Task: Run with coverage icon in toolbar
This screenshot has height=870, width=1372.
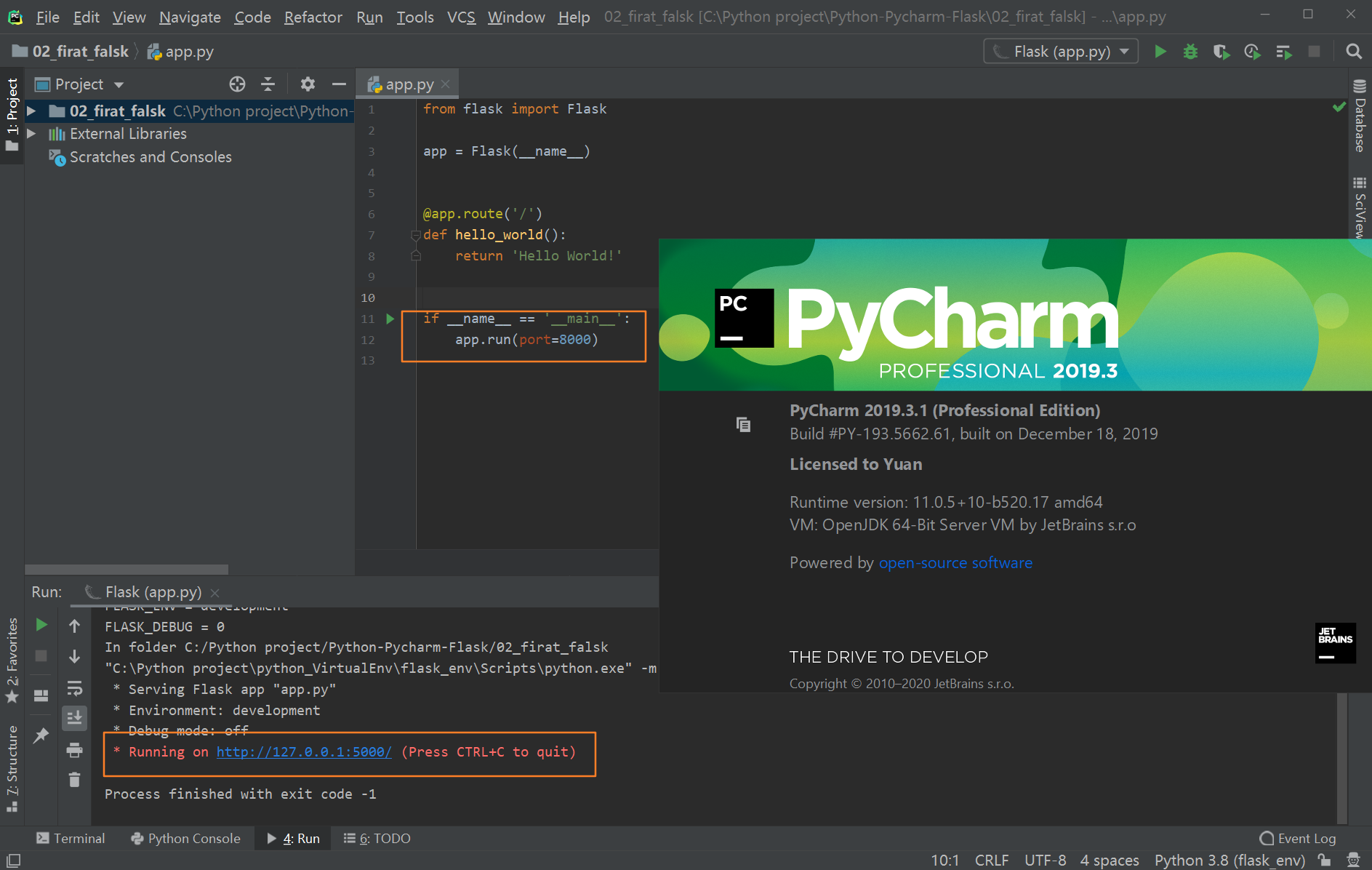Action: click(x=1221, y=52)
